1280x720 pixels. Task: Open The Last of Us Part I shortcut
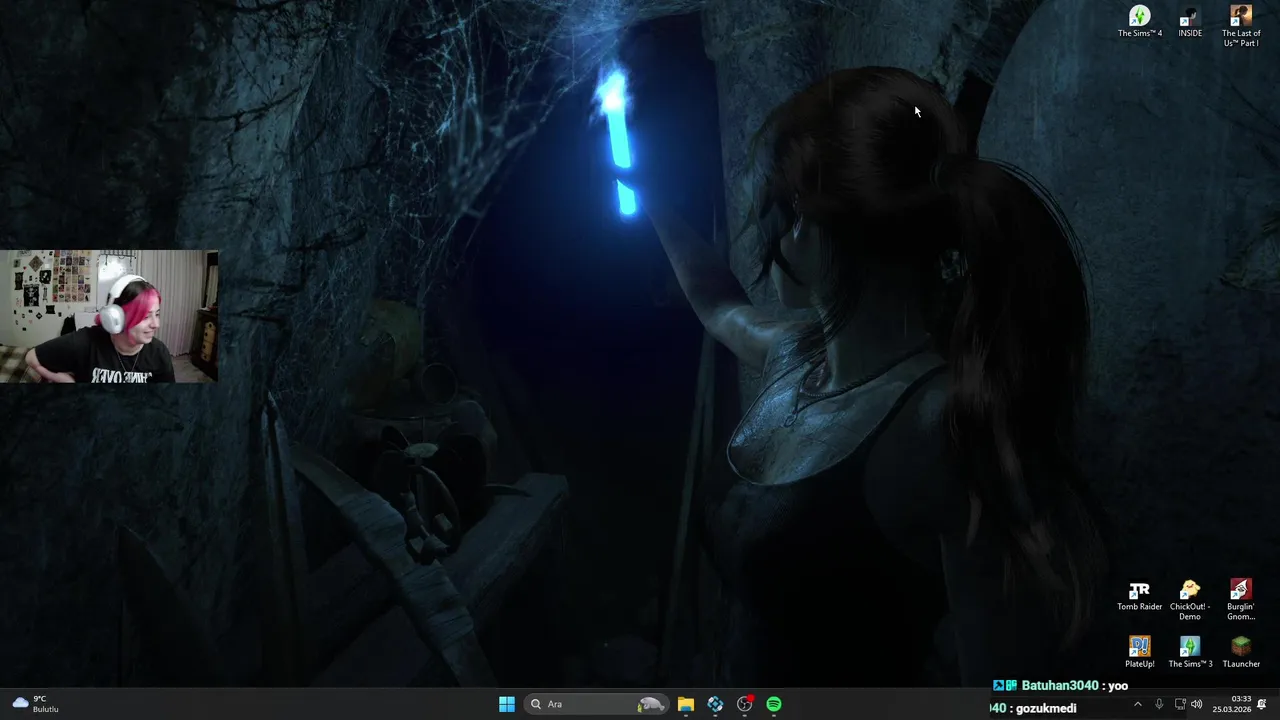click(x=1241, y=26)
